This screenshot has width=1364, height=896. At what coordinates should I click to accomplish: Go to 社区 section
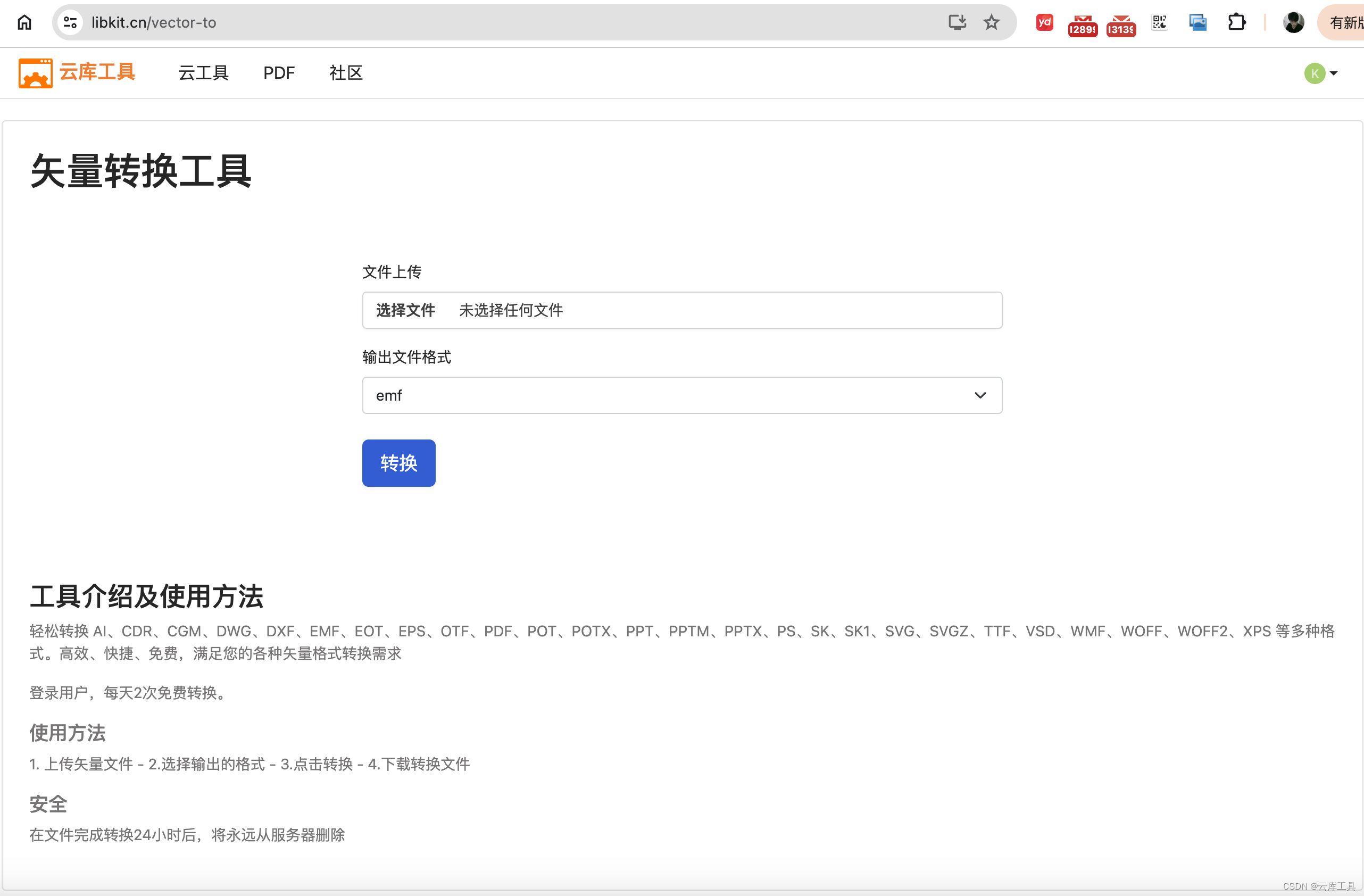click(346, 73)
